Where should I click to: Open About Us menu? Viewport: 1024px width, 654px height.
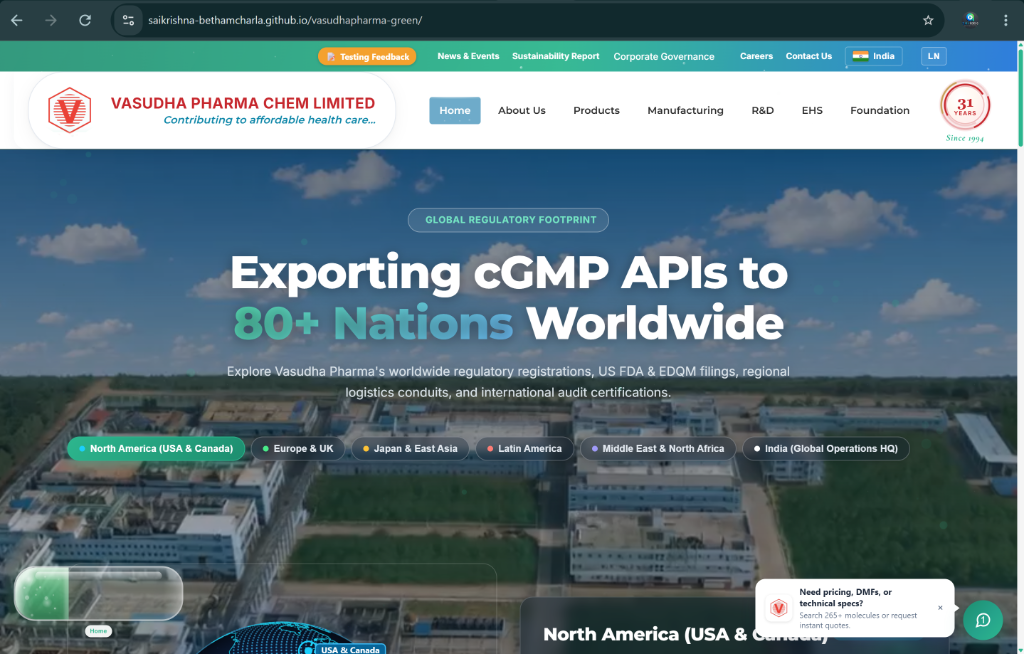click(522, 110)
